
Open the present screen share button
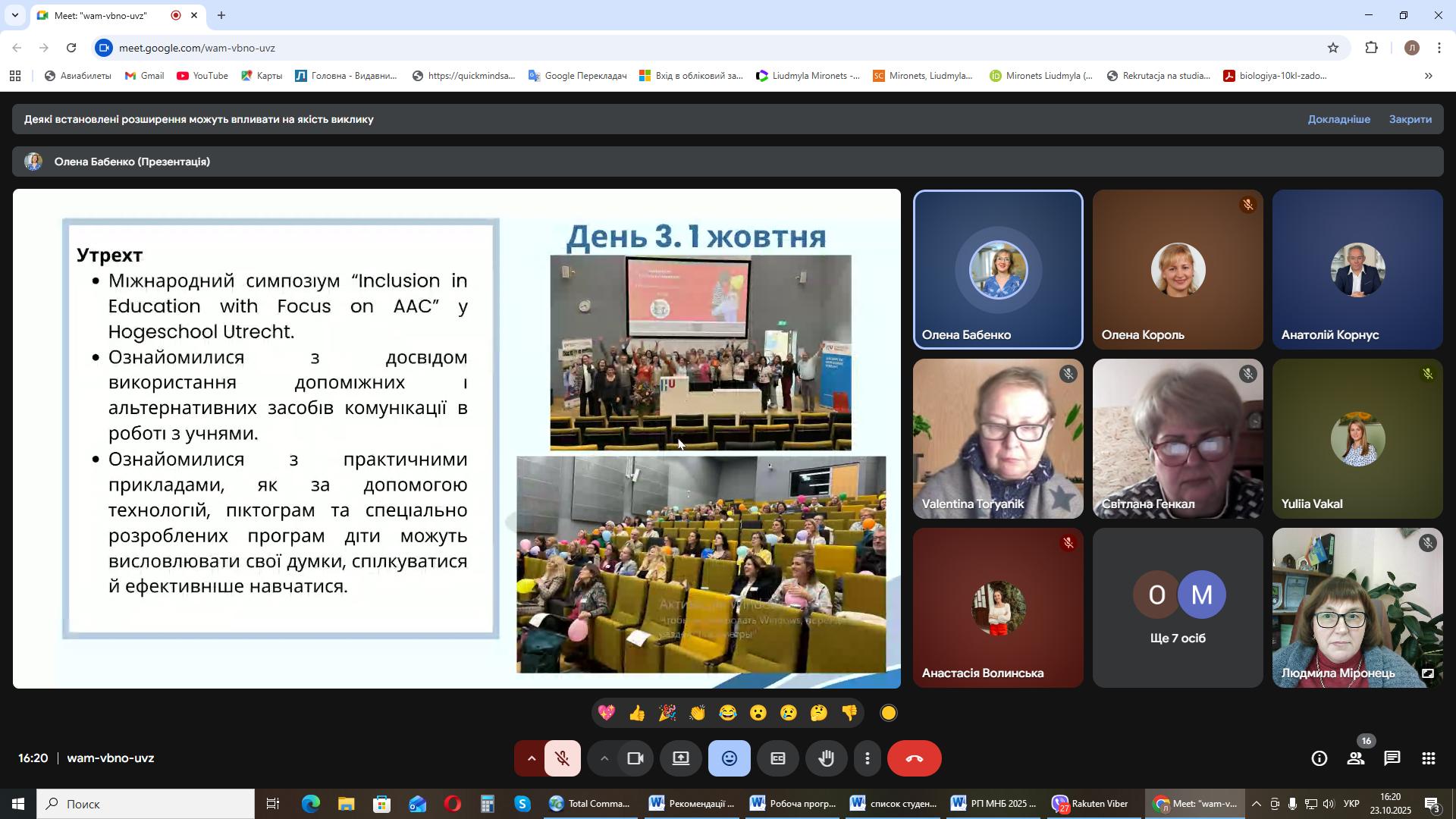[680, 759]
